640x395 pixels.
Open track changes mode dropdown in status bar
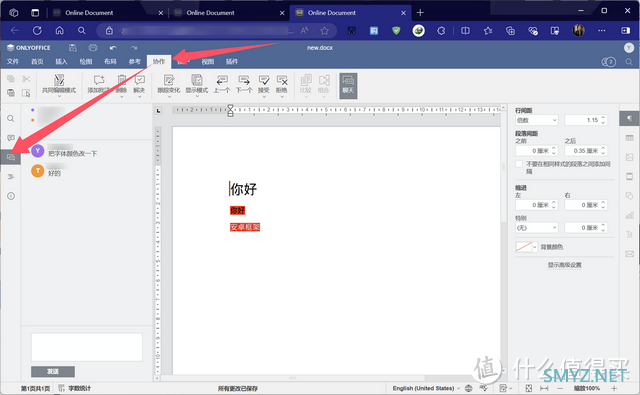[506, 388]
